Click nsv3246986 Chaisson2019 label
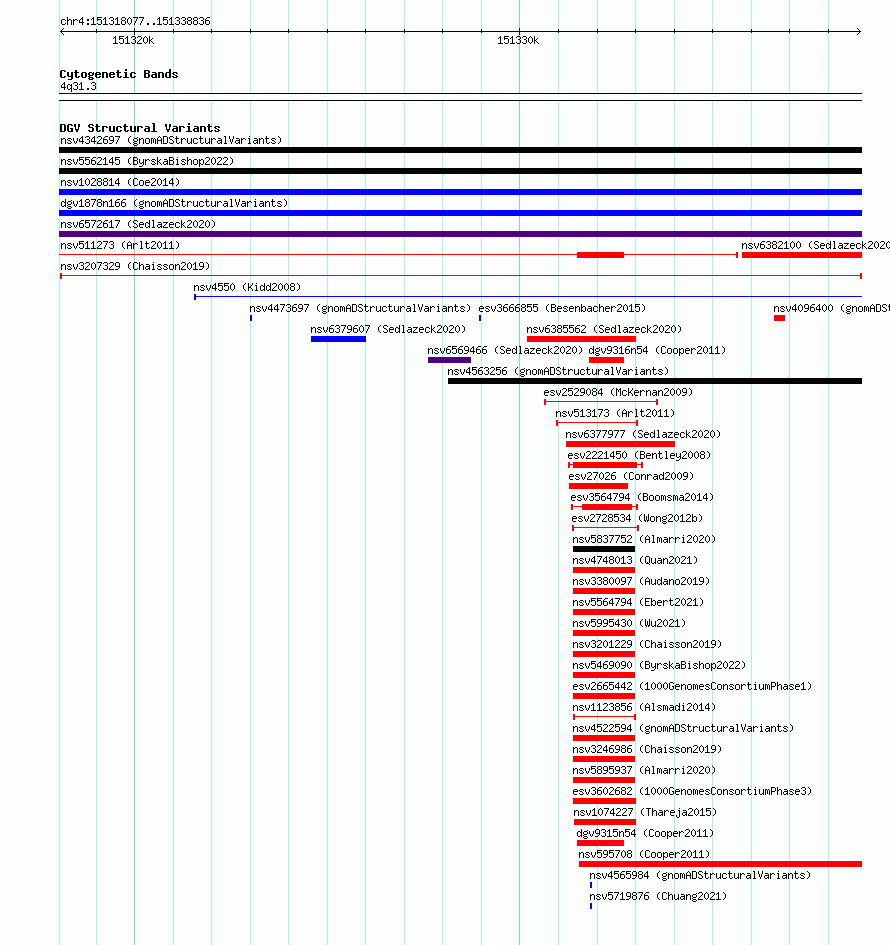Screen dimensions: 890x945 (x=647, y=750)
